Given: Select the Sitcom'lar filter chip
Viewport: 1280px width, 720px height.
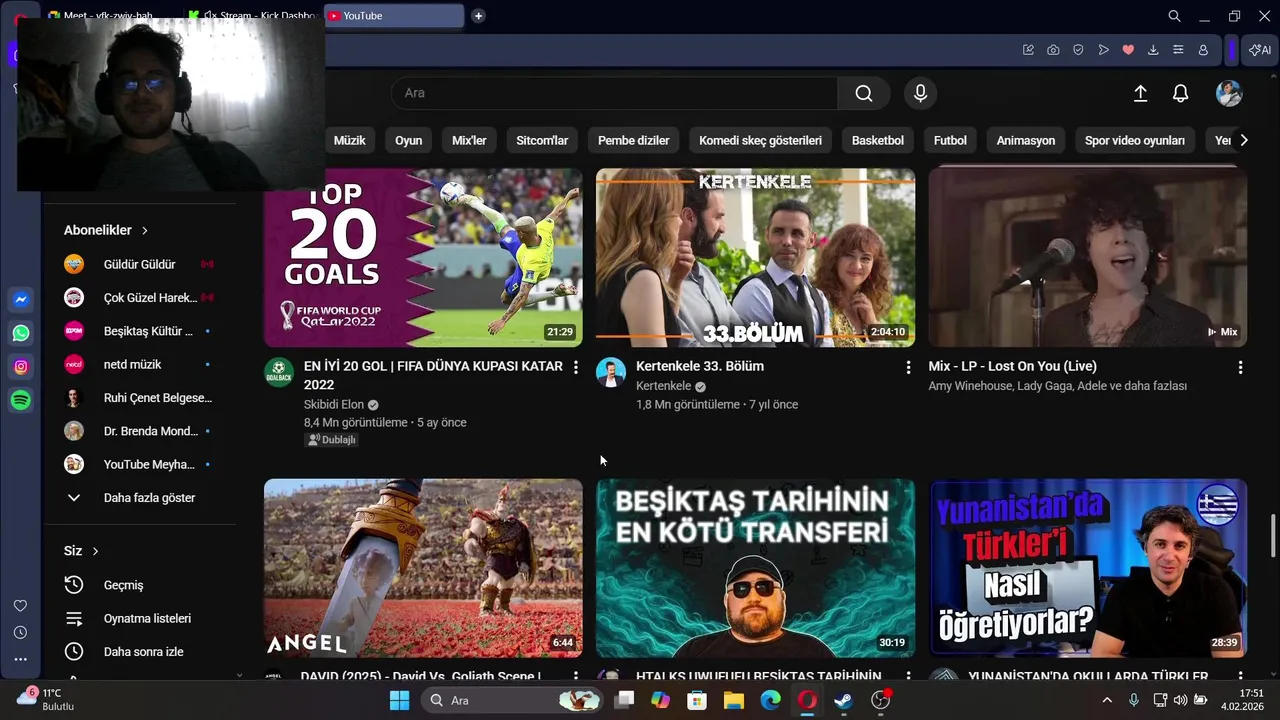Looking at the screenshot, I should click(542, 140).
